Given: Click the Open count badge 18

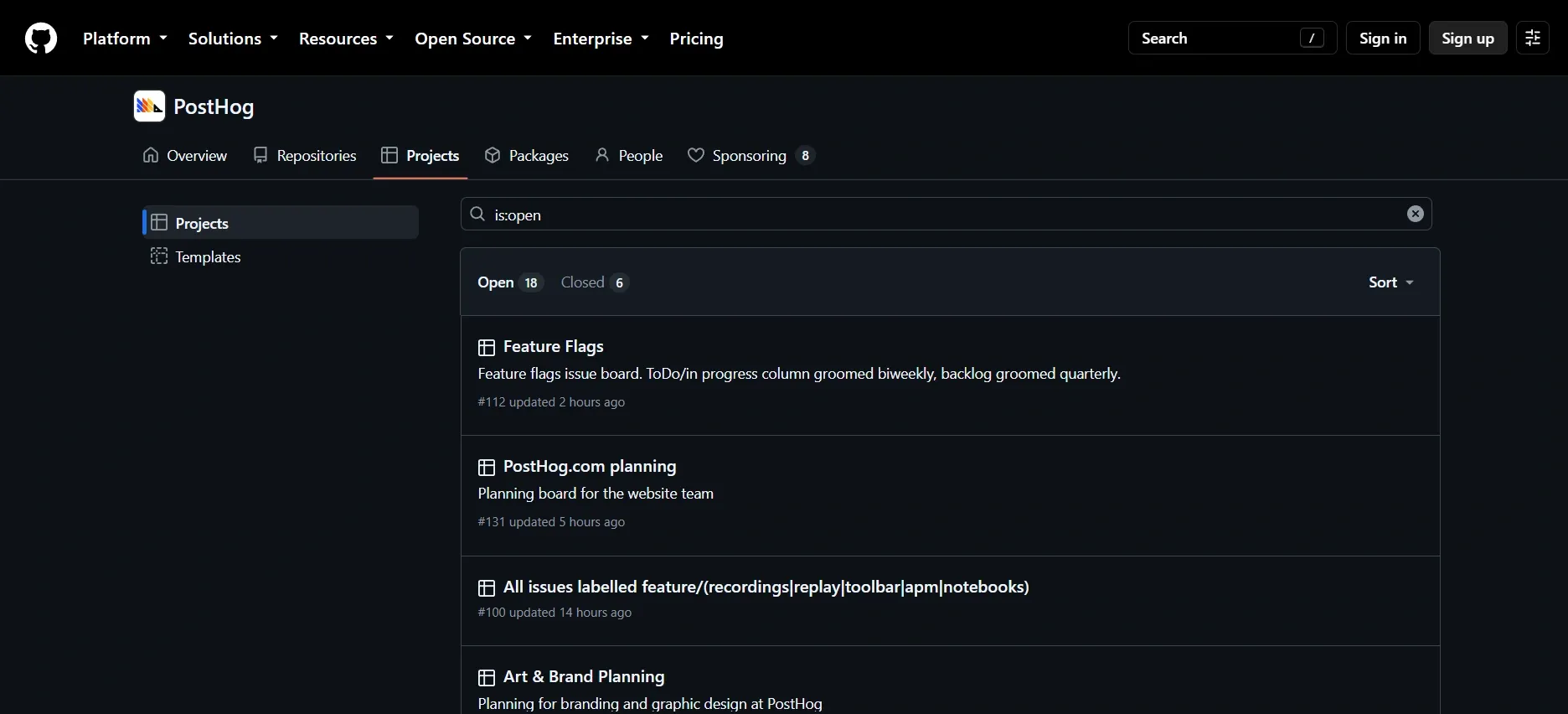Looking at the screenshot, I should point(531,282).
